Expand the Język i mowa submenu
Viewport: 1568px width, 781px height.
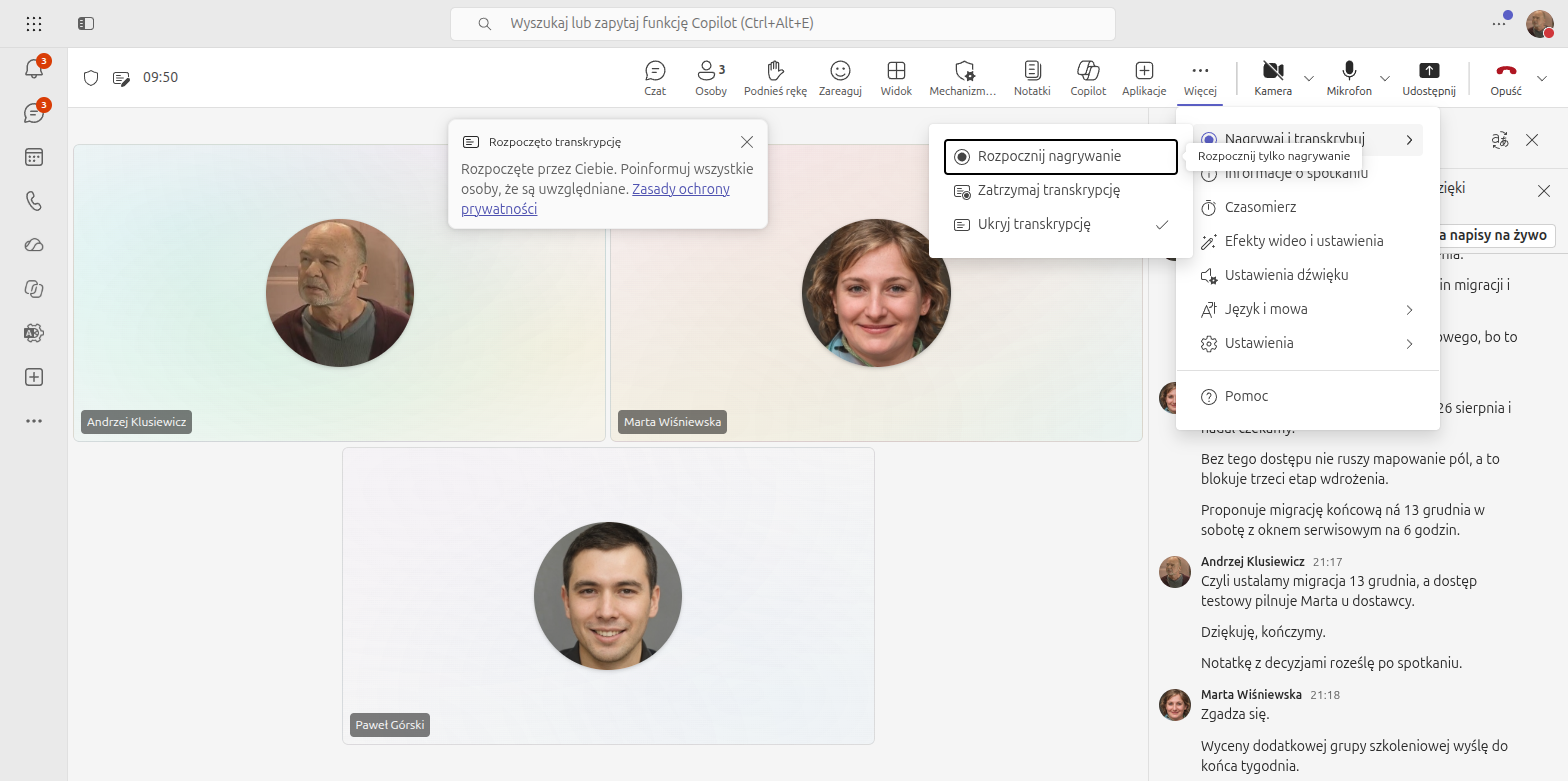click(1308, 309)
